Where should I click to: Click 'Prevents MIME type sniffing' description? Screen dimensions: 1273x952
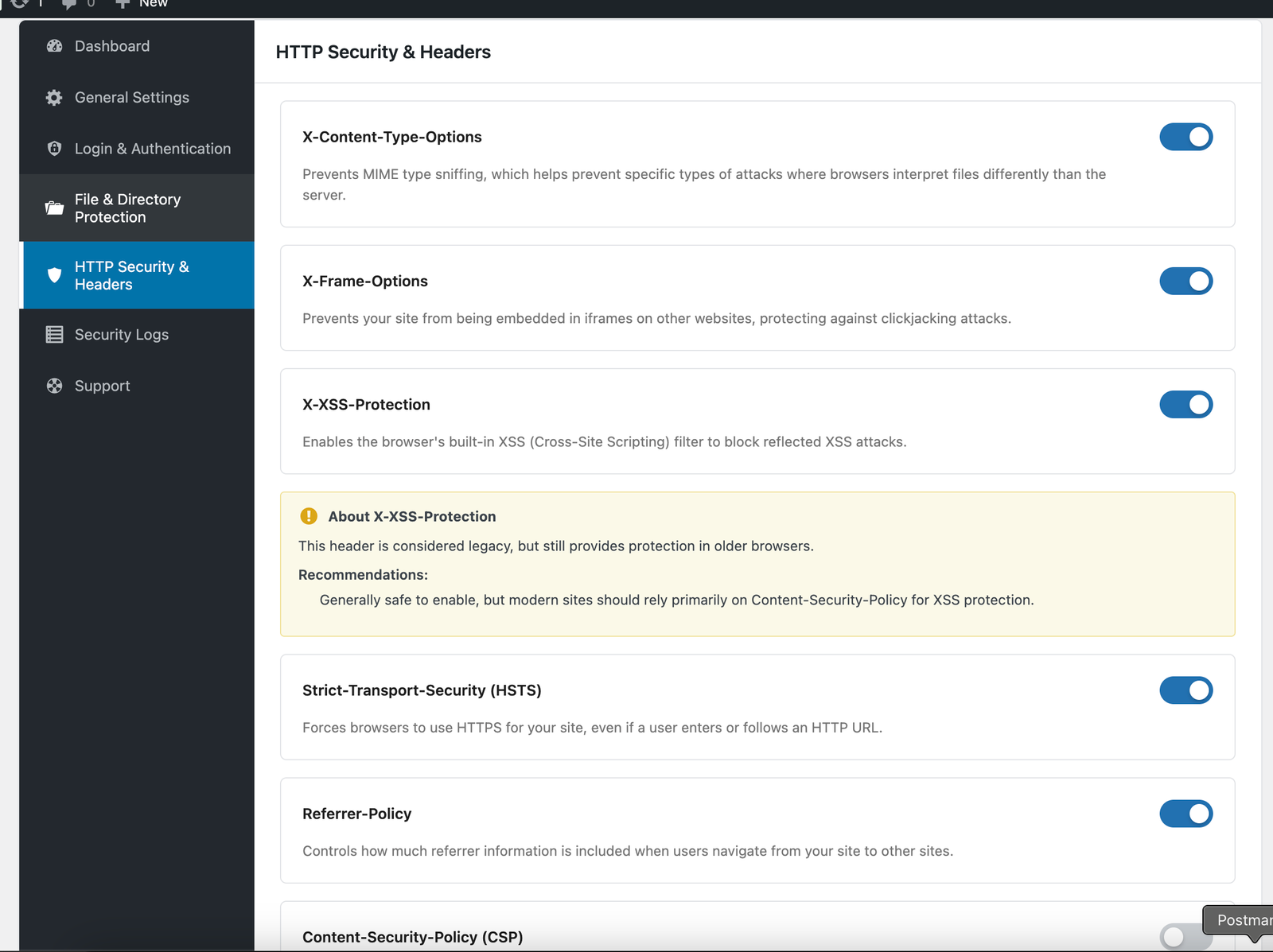click(704, 185)
